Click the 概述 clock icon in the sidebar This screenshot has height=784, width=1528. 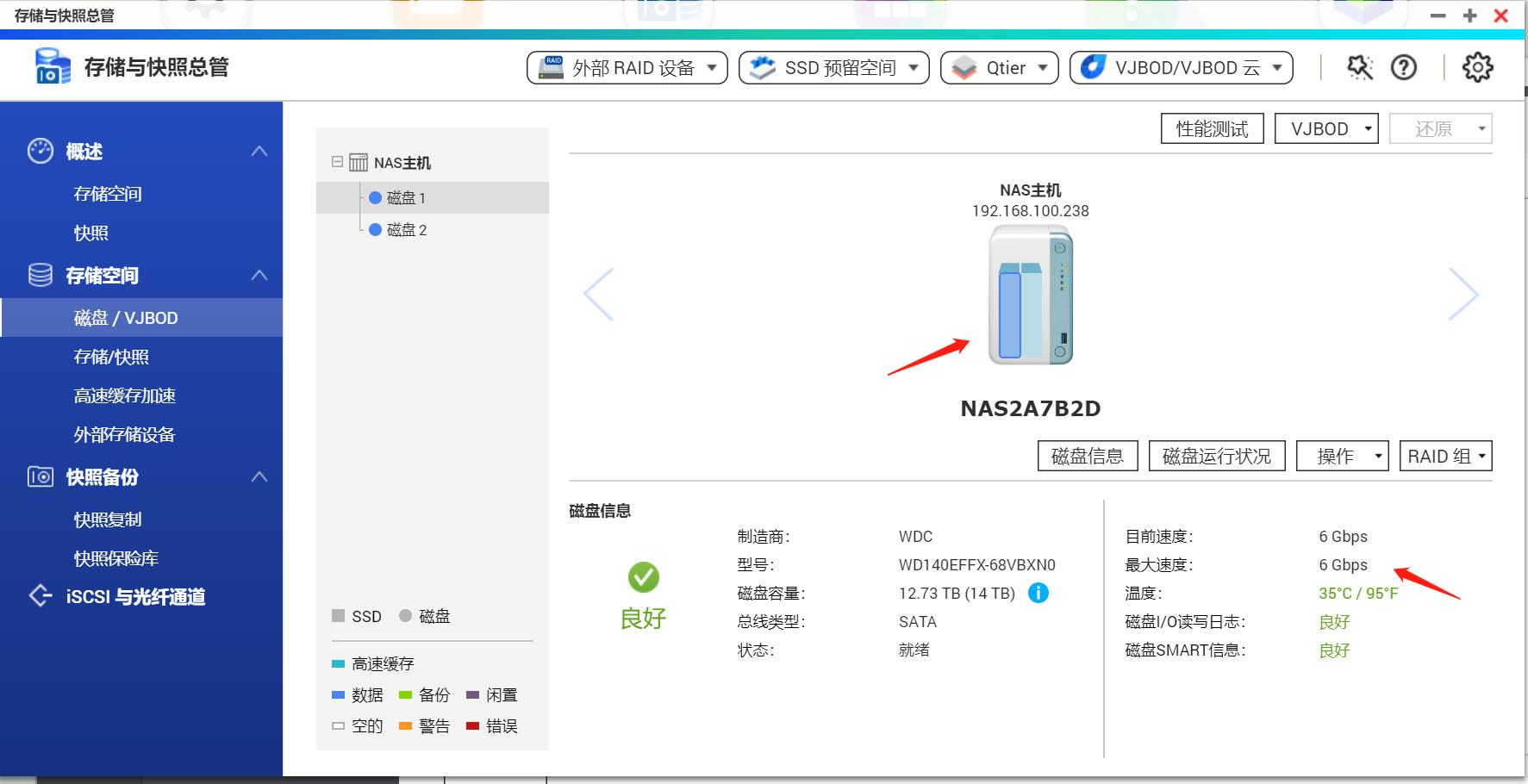38,151
